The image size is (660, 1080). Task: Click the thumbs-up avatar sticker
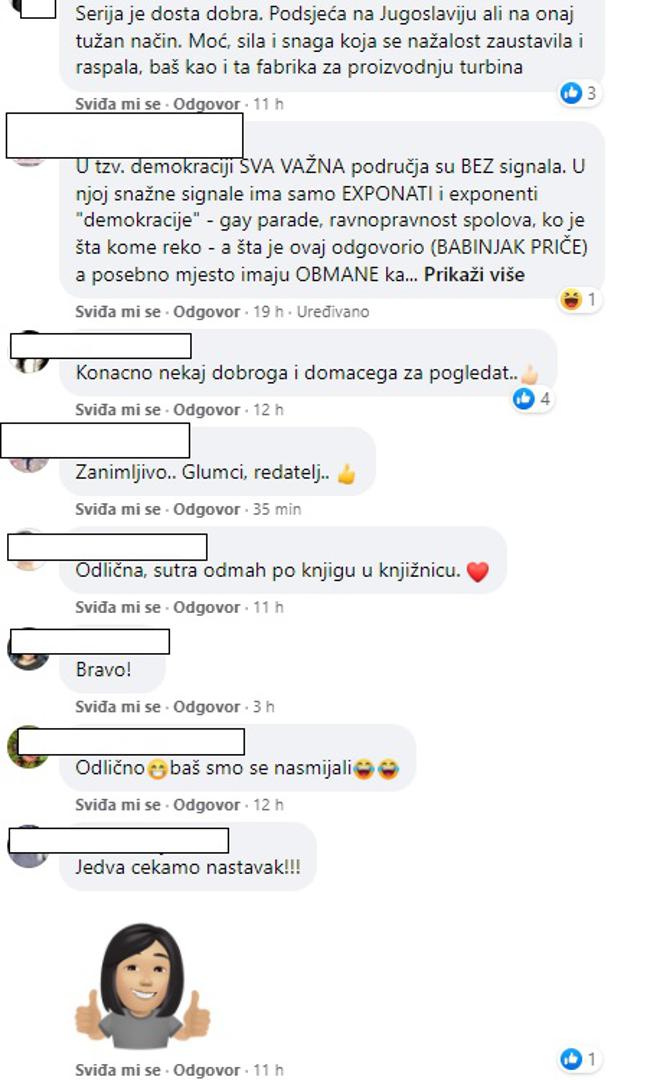click(143, 985)
